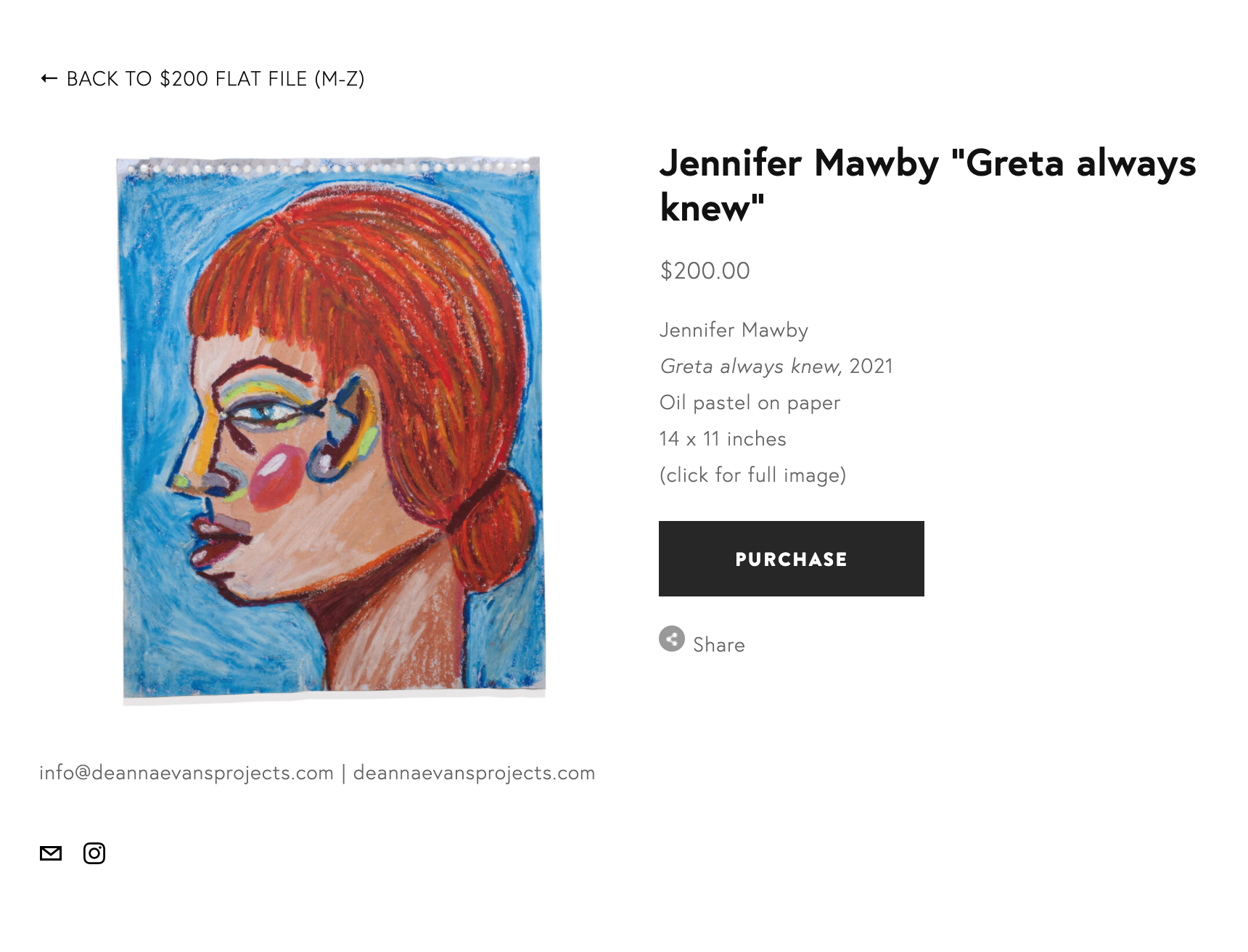Click the envelope email icon
The image size is (1248, 952).
pos(51,853)
